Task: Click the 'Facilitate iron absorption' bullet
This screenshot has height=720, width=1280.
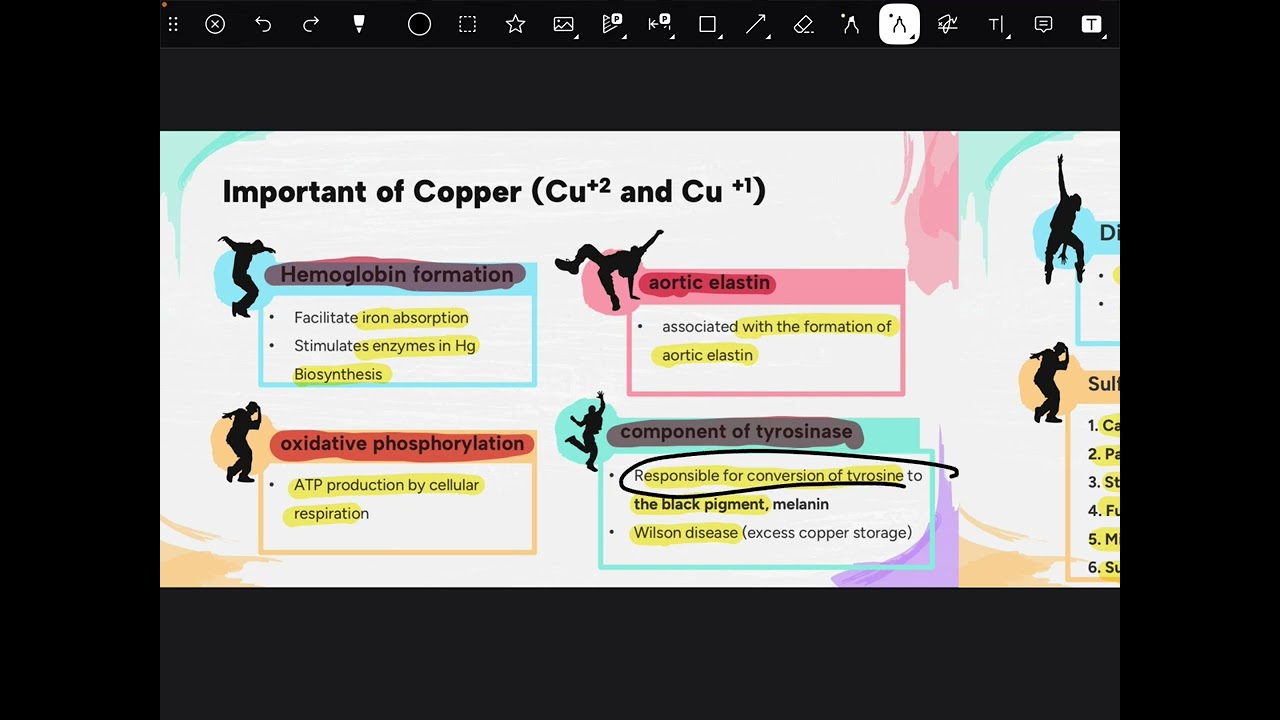Action: coord(381,318)
